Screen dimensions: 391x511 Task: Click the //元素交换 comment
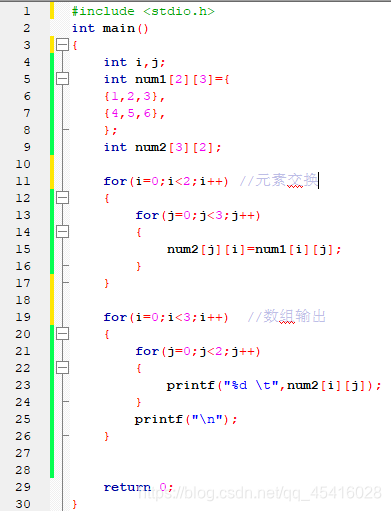tap(279, 180)
